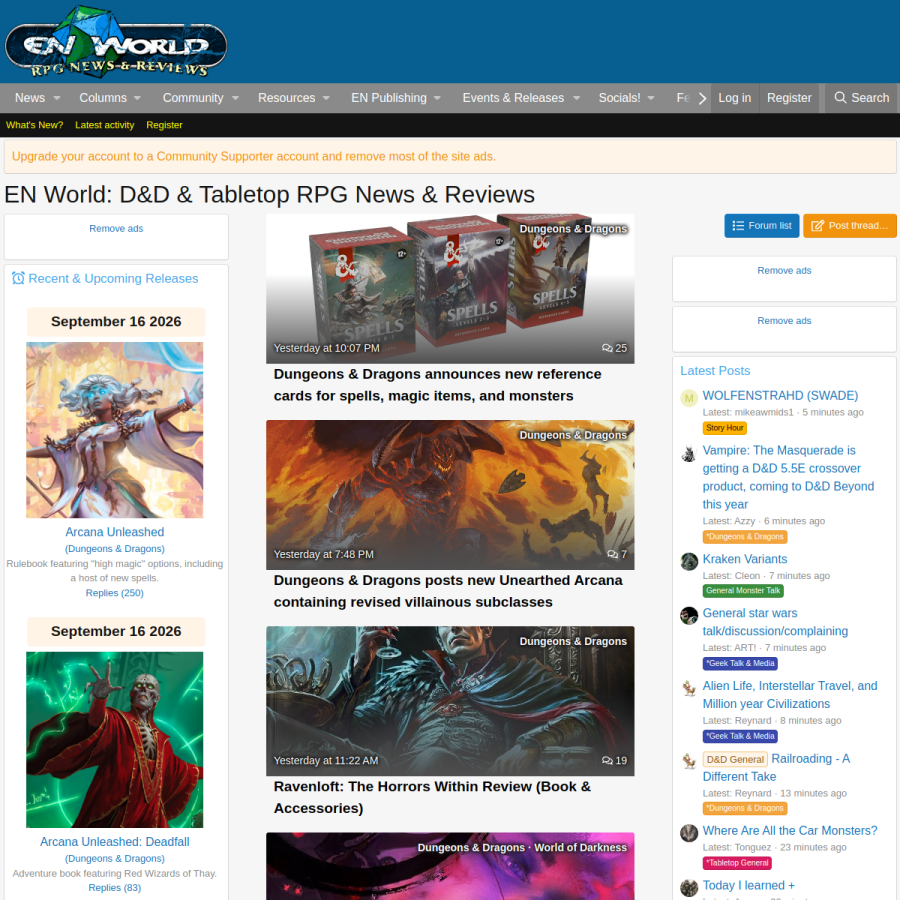Image resolution: width=900 pixels, height=900 pixels.
Task: Open WOLFENSTRAHD (SWADE) thread
Action: 780,395
